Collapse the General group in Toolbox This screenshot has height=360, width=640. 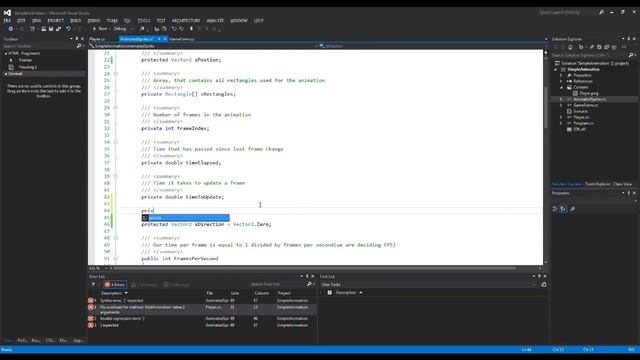pos(6,74)
